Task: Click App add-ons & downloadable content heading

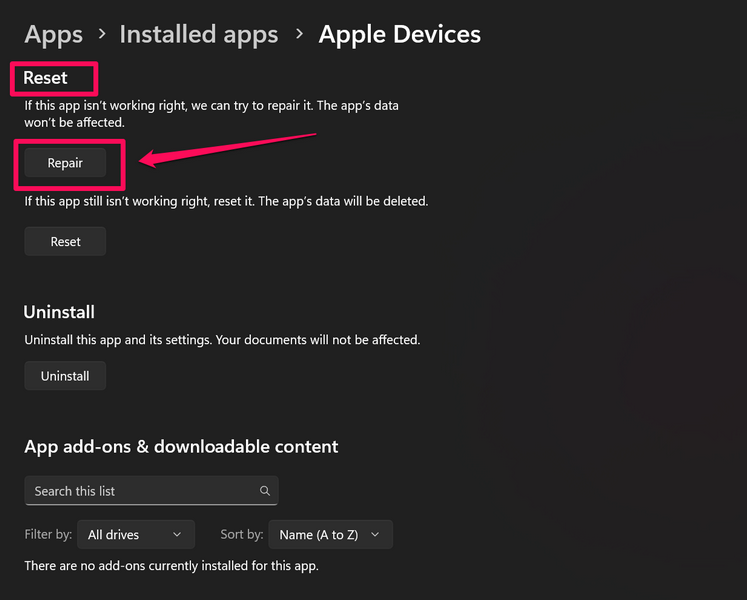Action: point(181,446)
